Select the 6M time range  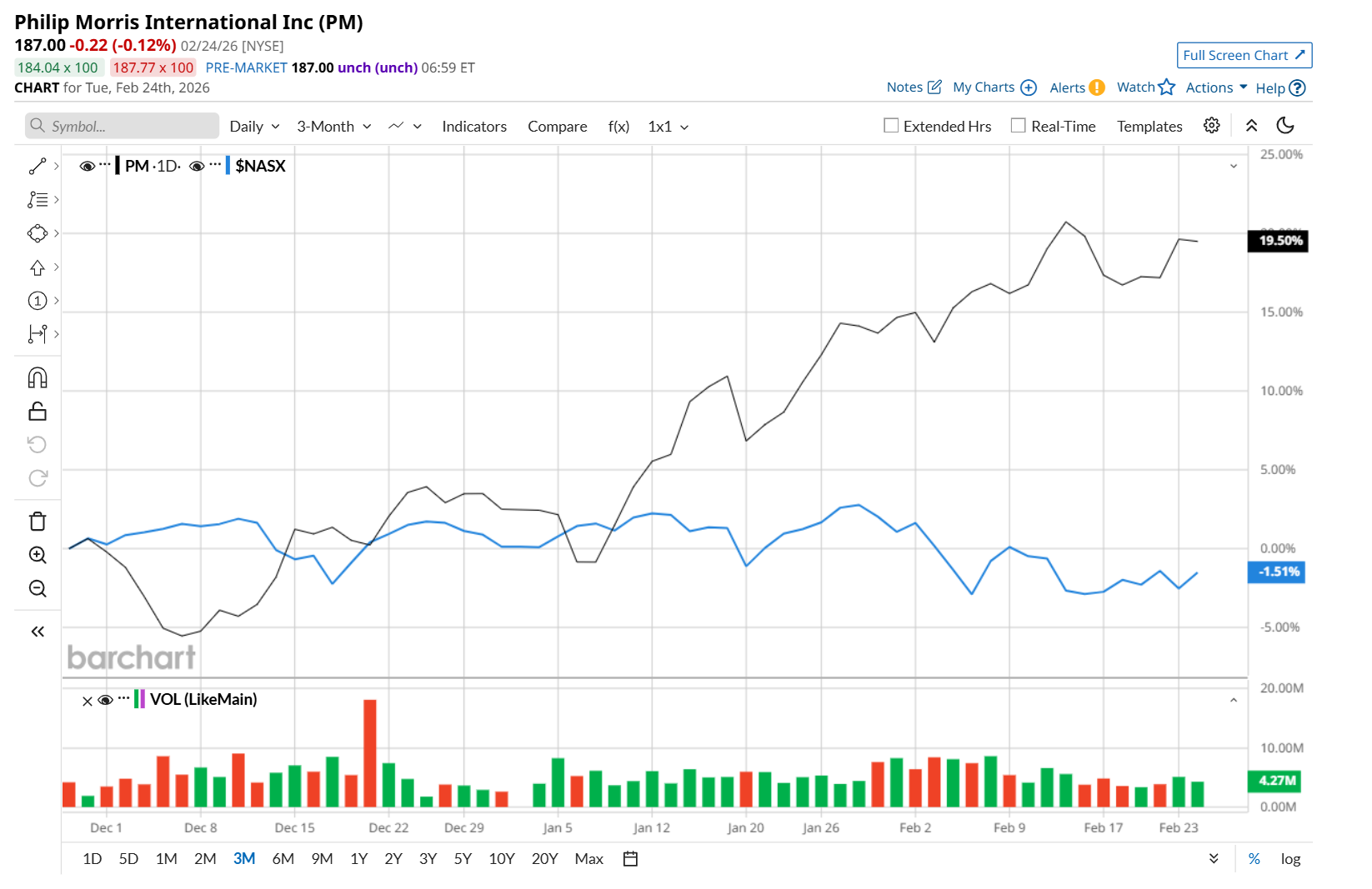tap(283, 859)
